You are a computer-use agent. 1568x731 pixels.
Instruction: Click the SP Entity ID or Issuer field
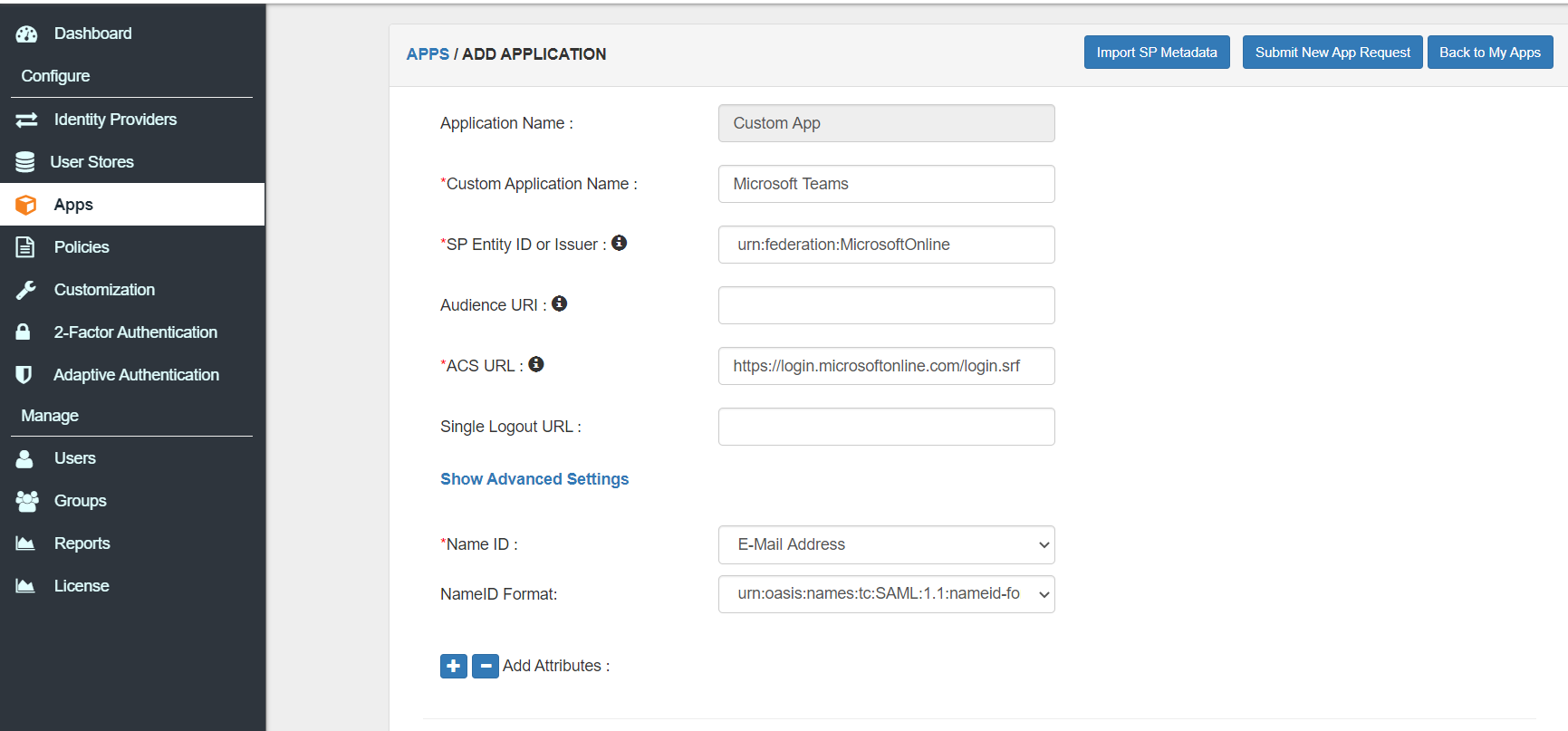pyautogui.click(x=887, y=245)
